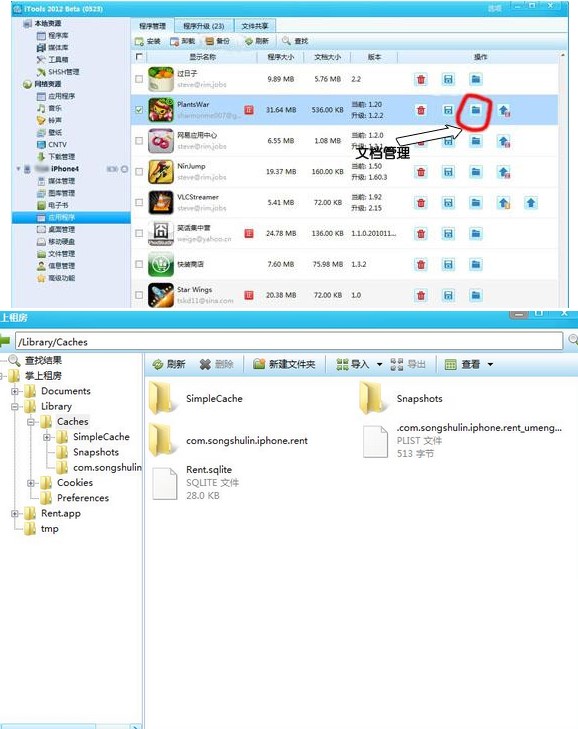The height and width of the screenshot is (729, 578).
Task: Delete 快播商店 with trash icon
Action: (x=421, y=265)
